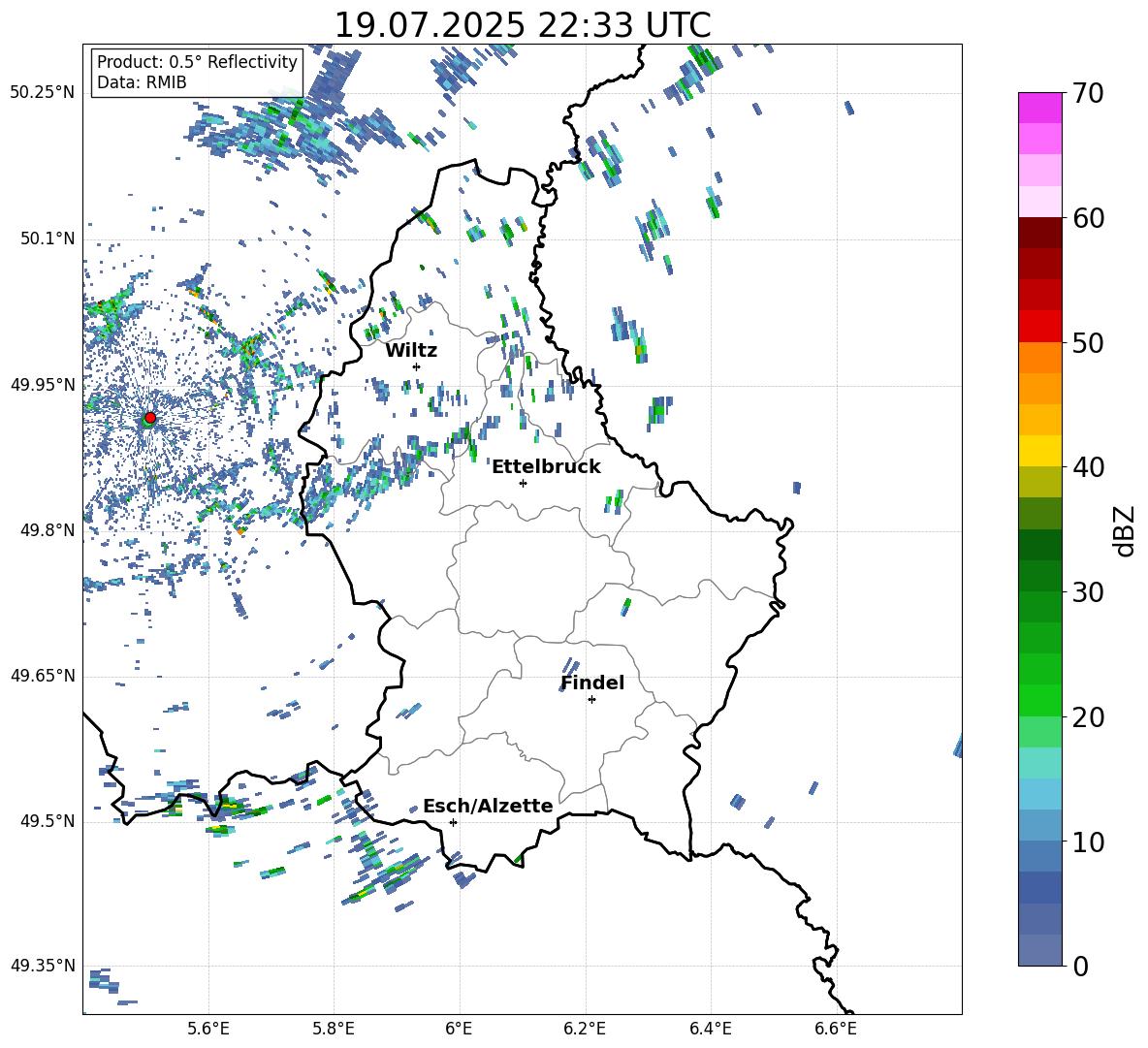
Task: Click the 30 tick on colorbar
Action: [1088, 592]
